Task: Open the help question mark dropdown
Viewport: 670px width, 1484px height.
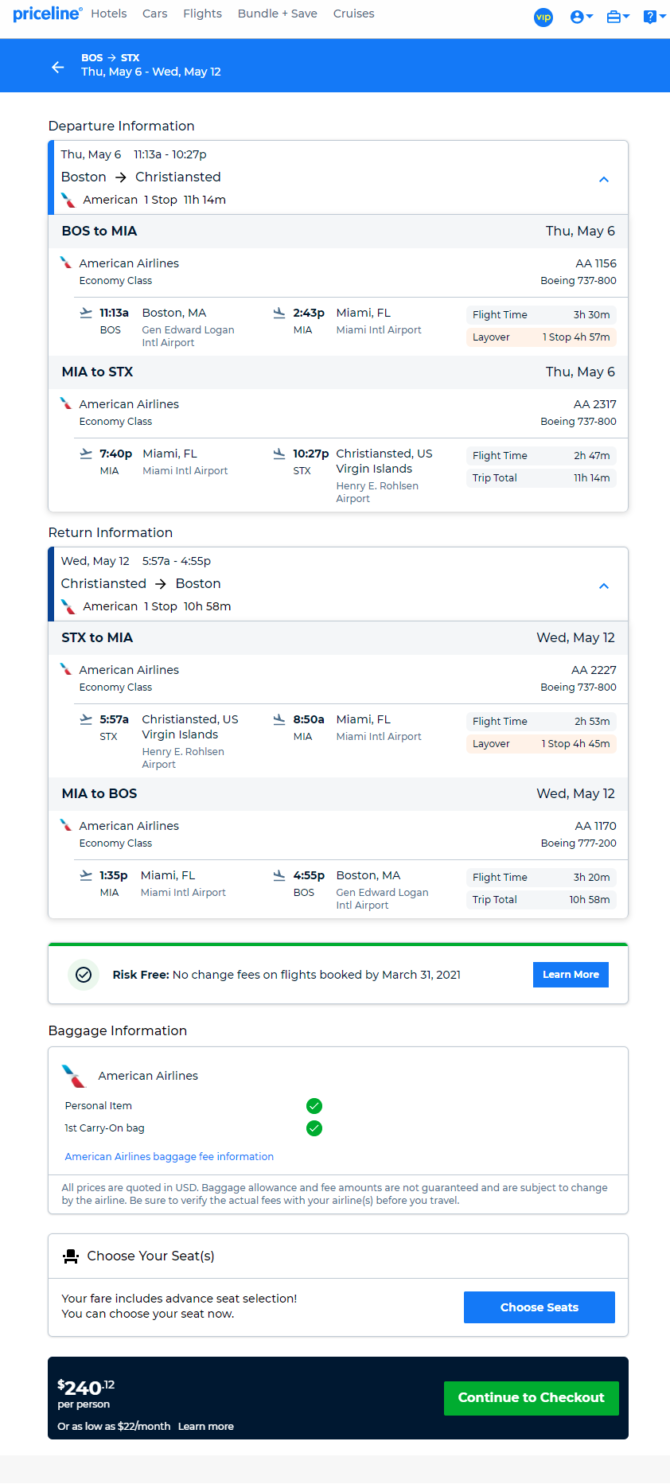Action: [x=652, y=17]
